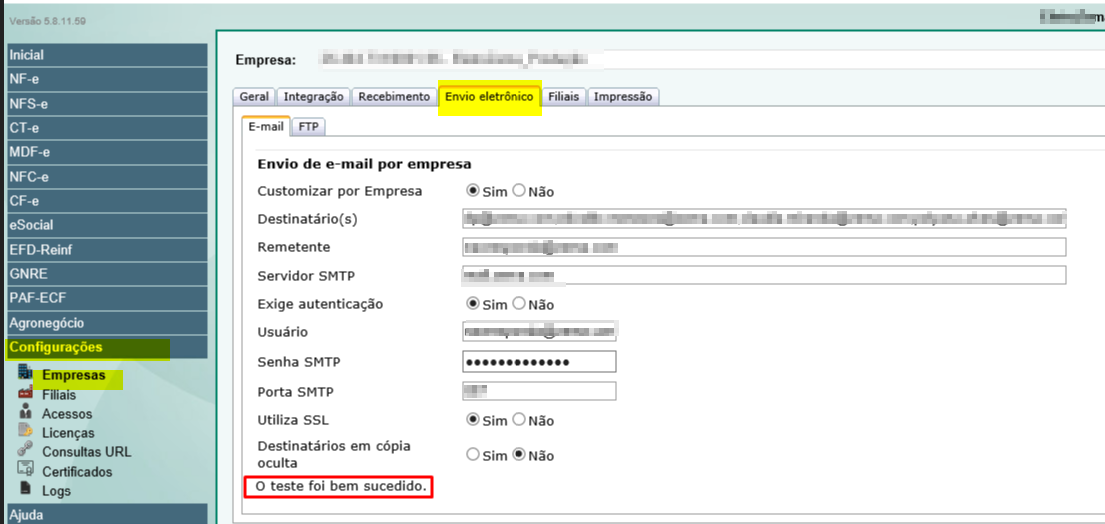Image resolution: width=1105 pixels, height=524 pixels.
Task: Open the Certificados sidebar link
Action: (x=77, y=472)
